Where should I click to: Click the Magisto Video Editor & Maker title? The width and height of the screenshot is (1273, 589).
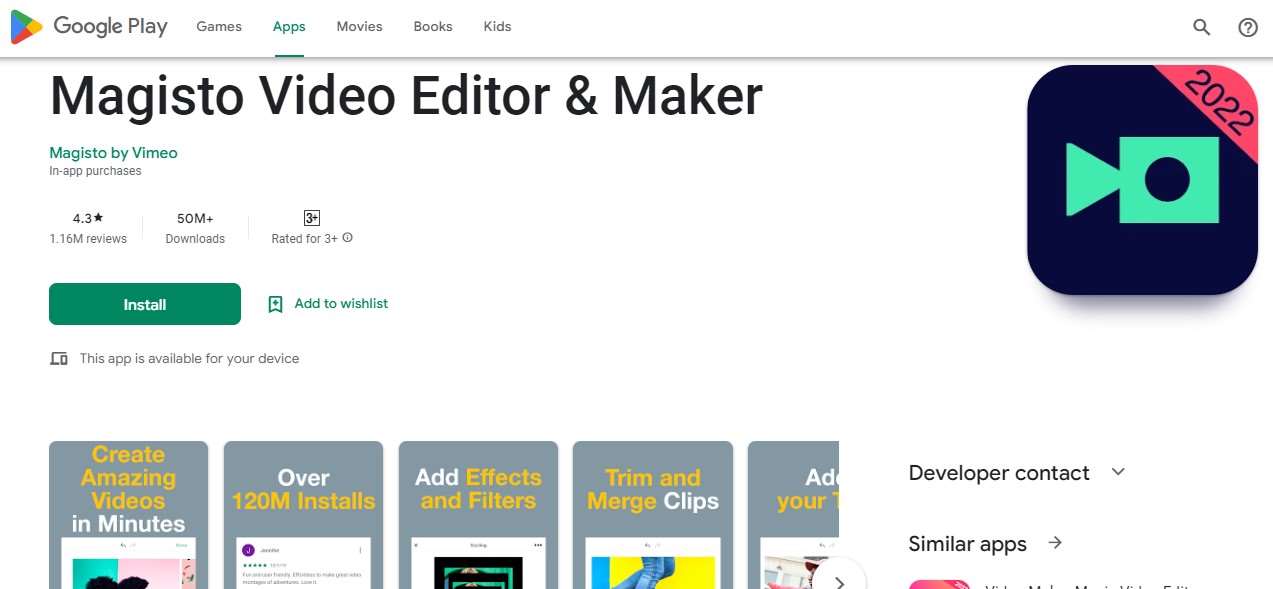coord(406,96)
